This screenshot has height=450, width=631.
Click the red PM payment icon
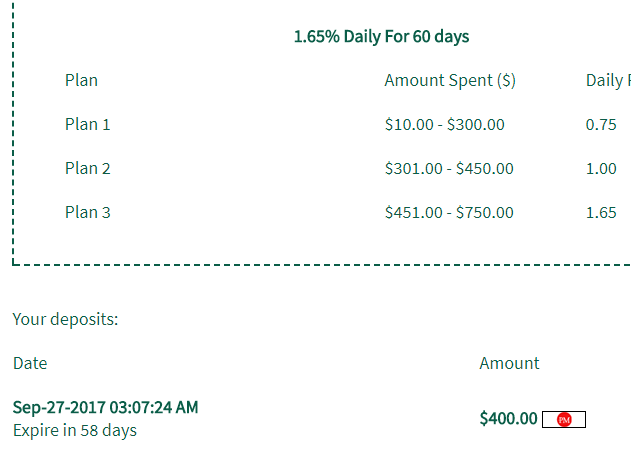pos(564,420)
